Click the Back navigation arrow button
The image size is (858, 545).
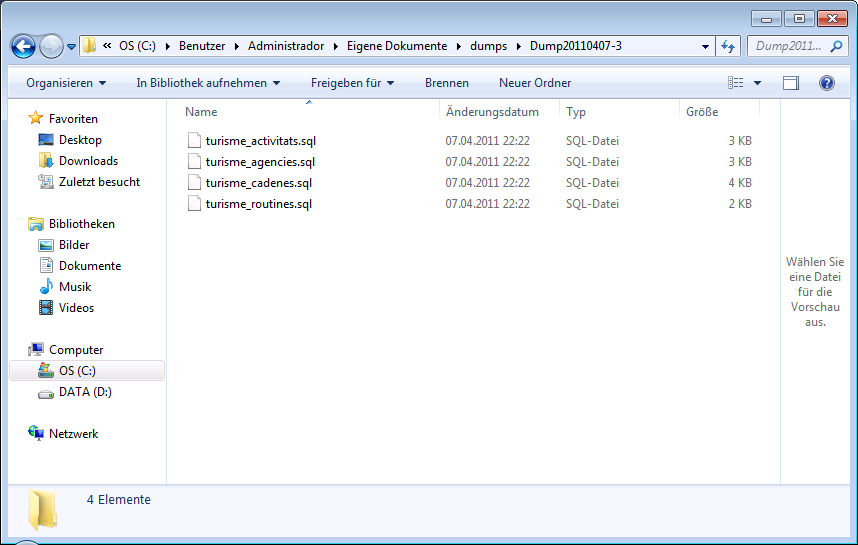(x=24, y=46)
